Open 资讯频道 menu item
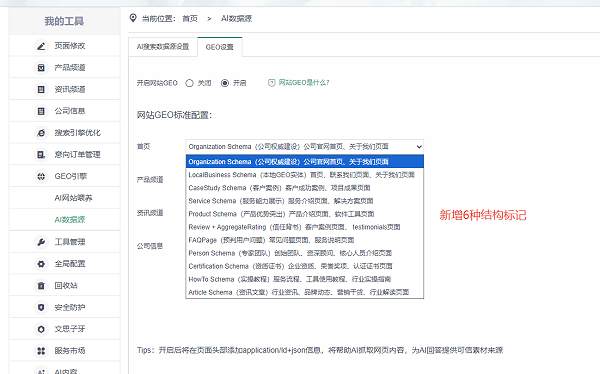The width and height of the screenshot is (600, 374). (x=65, y=90)
